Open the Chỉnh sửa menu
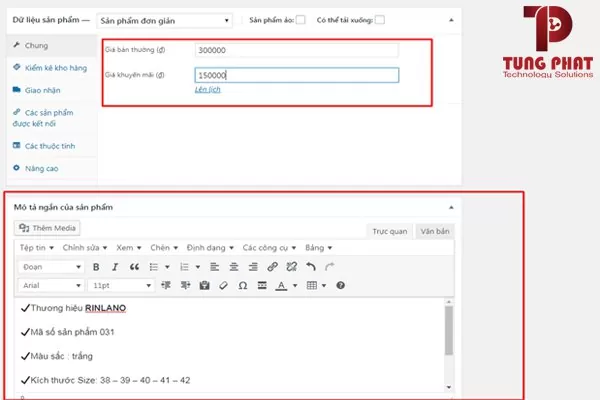Image resolution: width=600 pixels, height=400 pixels. [x=85, y=248]
